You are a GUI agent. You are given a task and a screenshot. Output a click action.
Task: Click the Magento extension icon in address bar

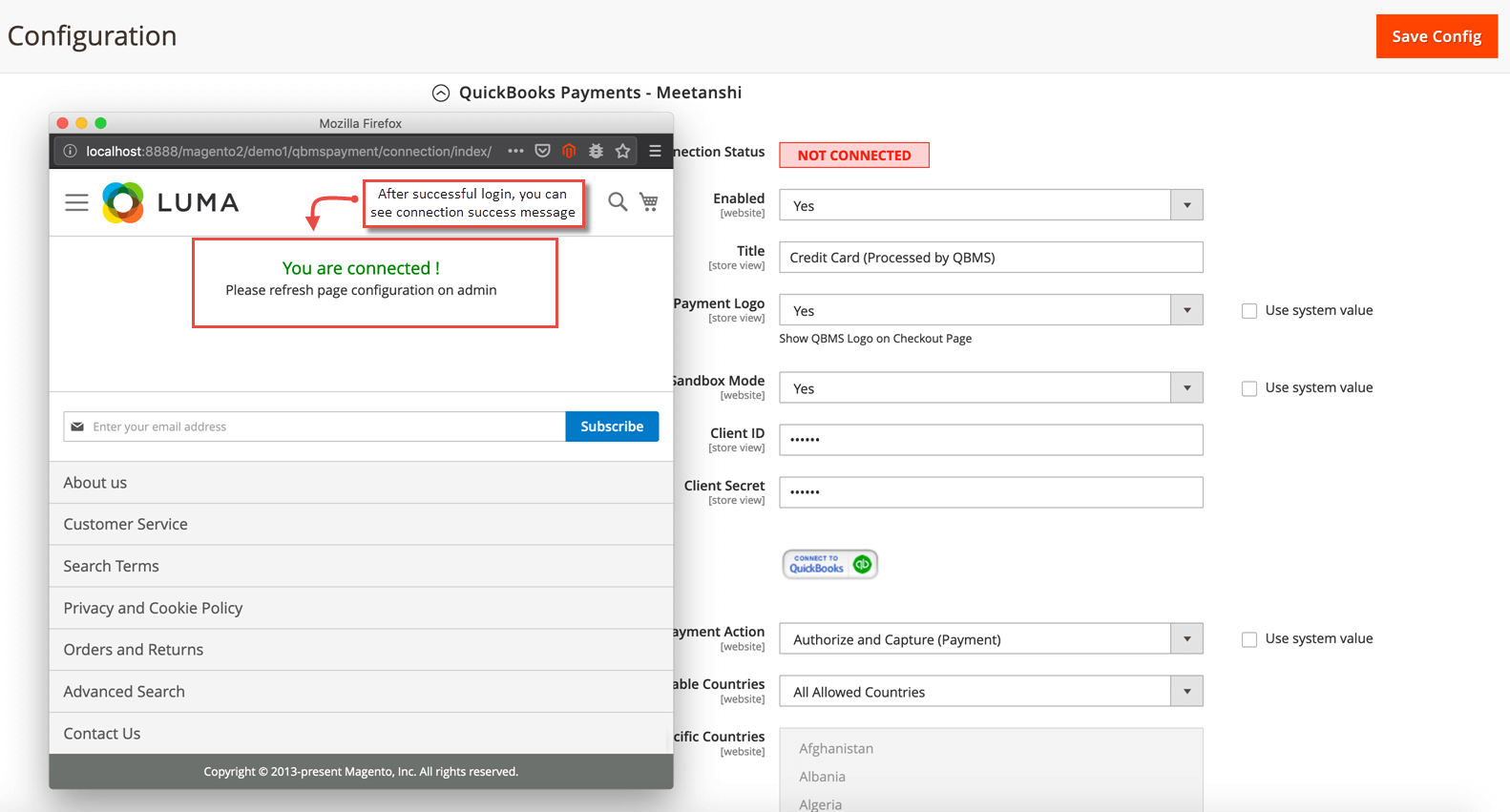pos(569,151)
